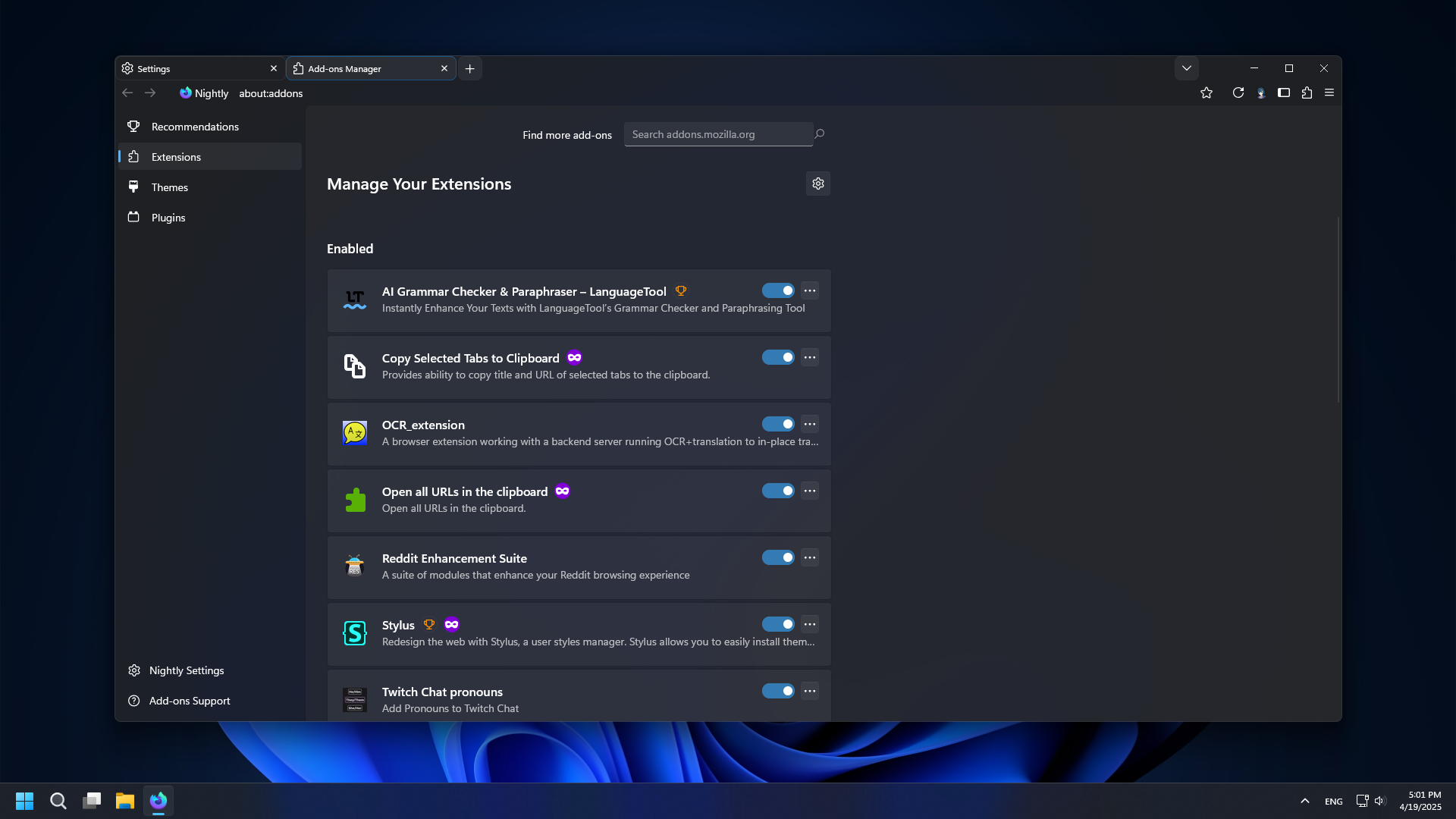This screenshot has width=1456, height=819.
Task: Open the sidebar panel icon
Action: [x=1284, y=93]
